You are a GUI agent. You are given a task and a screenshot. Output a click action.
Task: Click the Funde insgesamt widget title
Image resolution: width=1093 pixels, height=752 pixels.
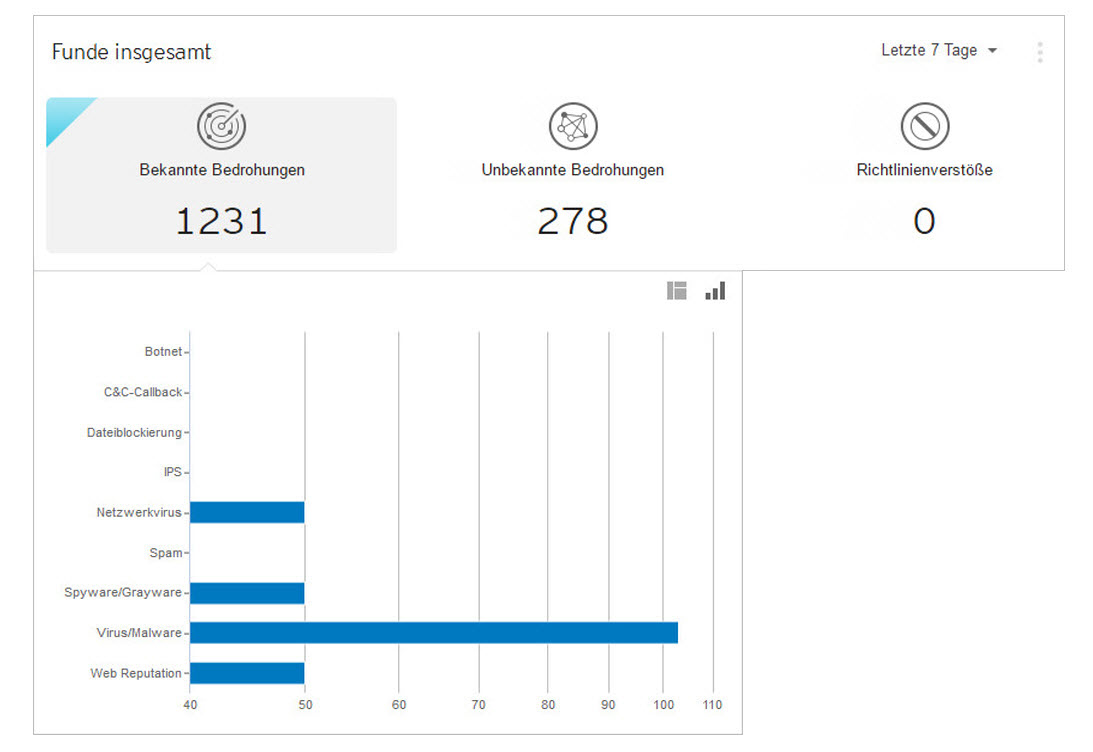[131, 52]
